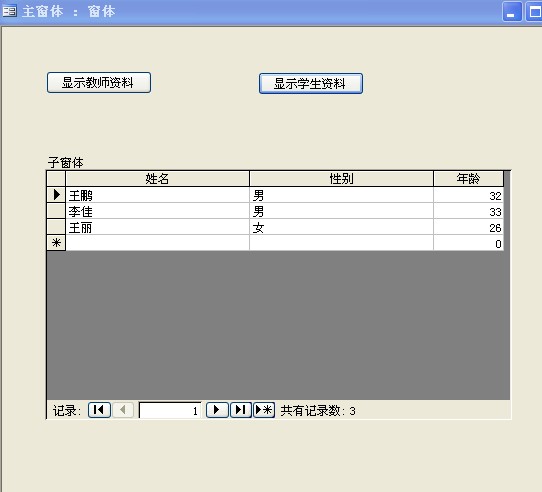This screenshot has width=542, height=492.
Task: Click the form icon in the title bar
Action: (x=9, y=11)
